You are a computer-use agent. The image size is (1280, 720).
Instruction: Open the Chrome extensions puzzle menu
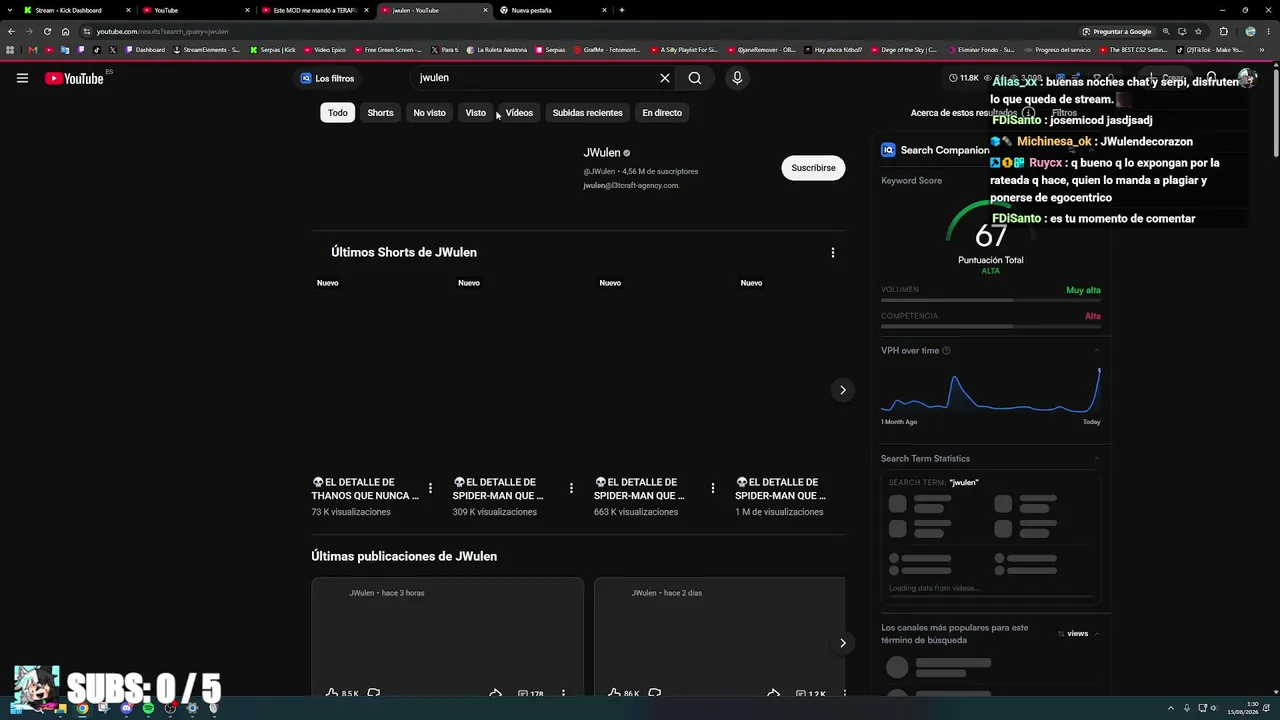[x=1224, y=32]
